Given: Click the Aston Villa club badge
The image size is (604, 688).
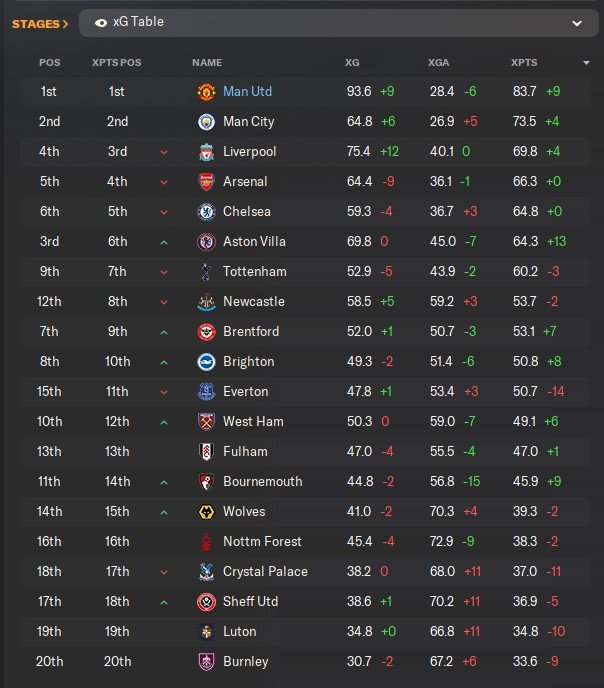Looking at the screenshot, I should tap(207, 242).
